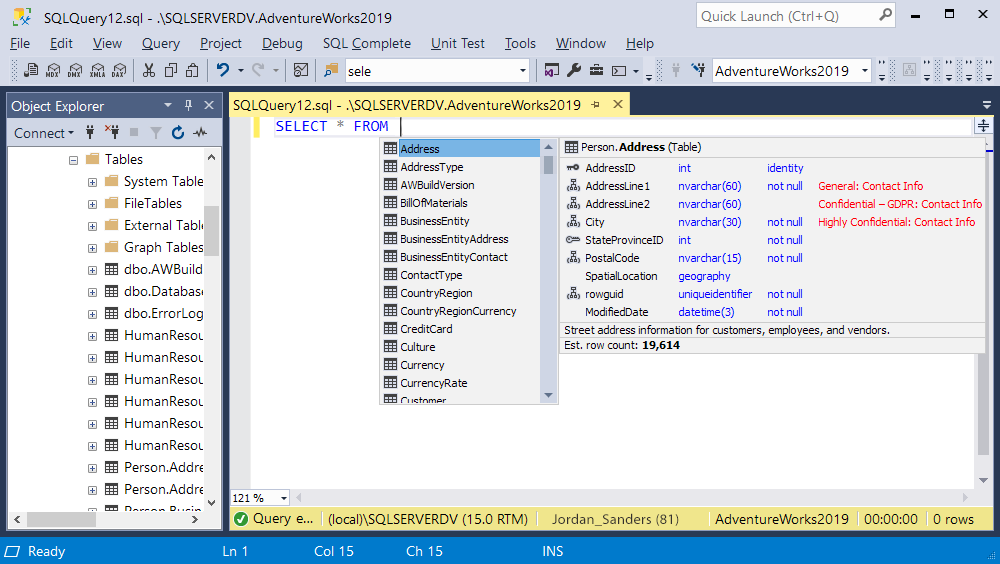The image size is (1000, 564).
Task: Close the Object Explorer panel
Action: click(x=209, y=105)
